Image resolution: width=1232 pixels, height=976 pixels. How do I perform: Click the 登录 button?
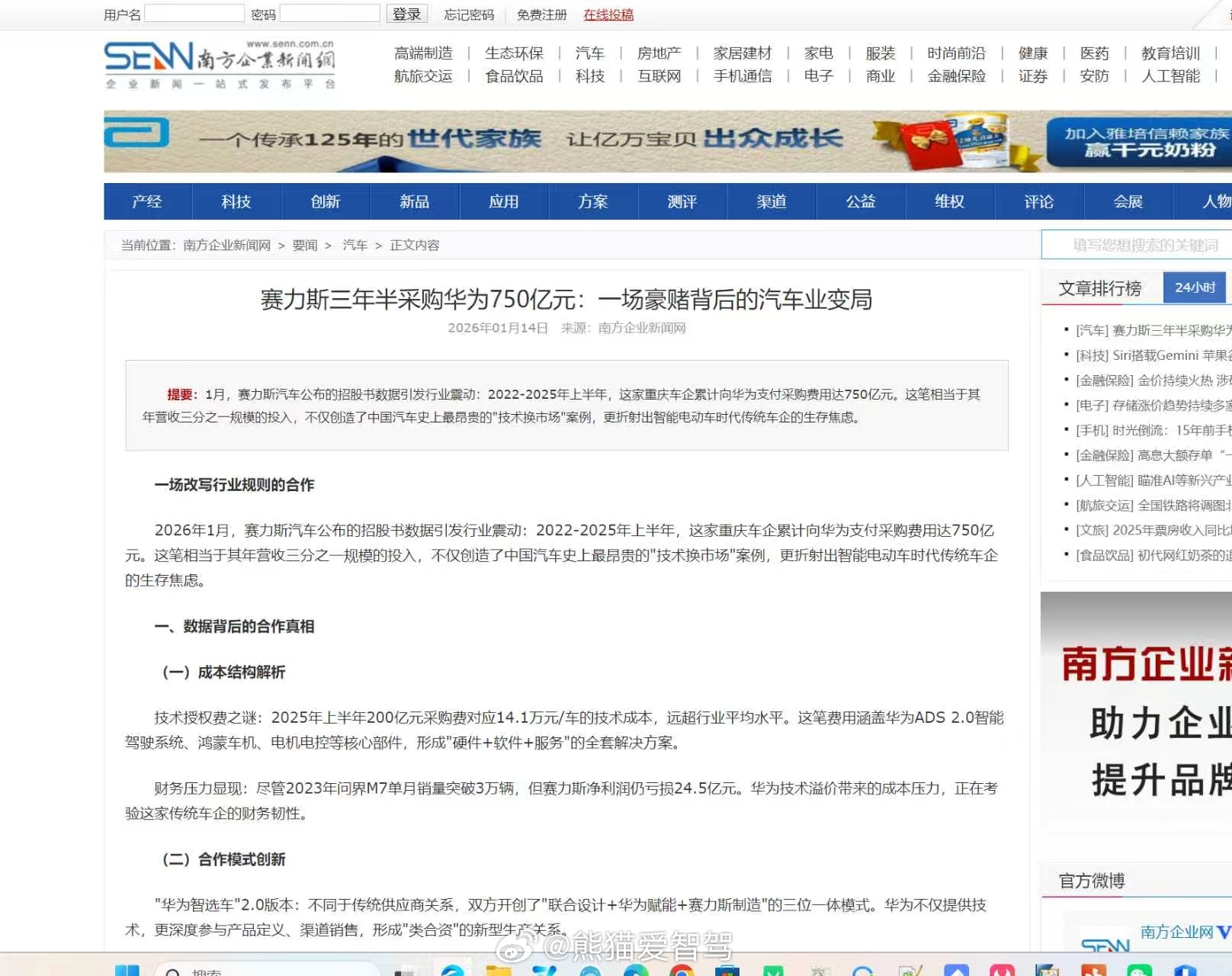[407, 14]
